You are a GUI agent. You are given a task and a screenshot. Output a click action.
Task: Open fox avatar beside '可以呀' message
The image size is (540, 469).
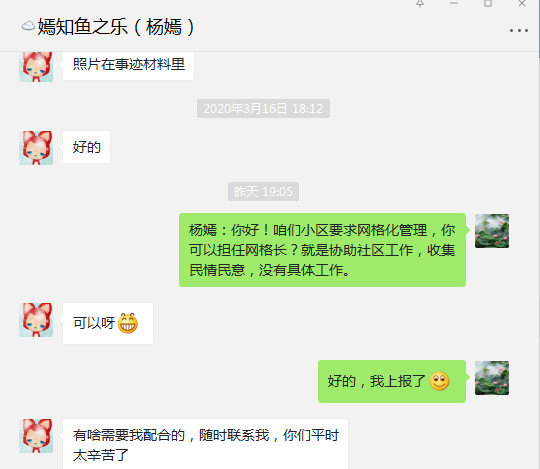pyautogui.click(x=36, y=320)
